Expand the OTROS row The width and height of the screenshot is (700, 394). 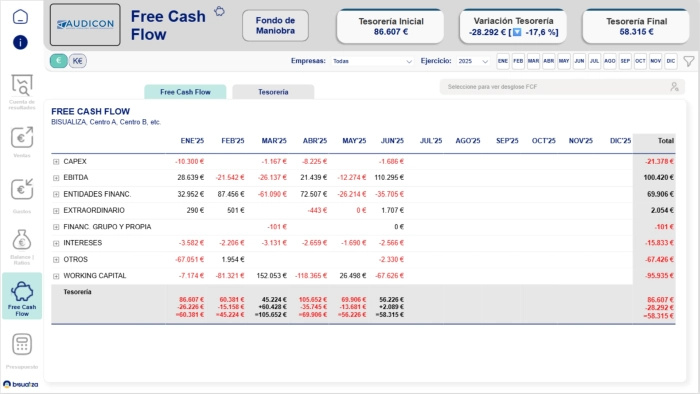(56, 260)
